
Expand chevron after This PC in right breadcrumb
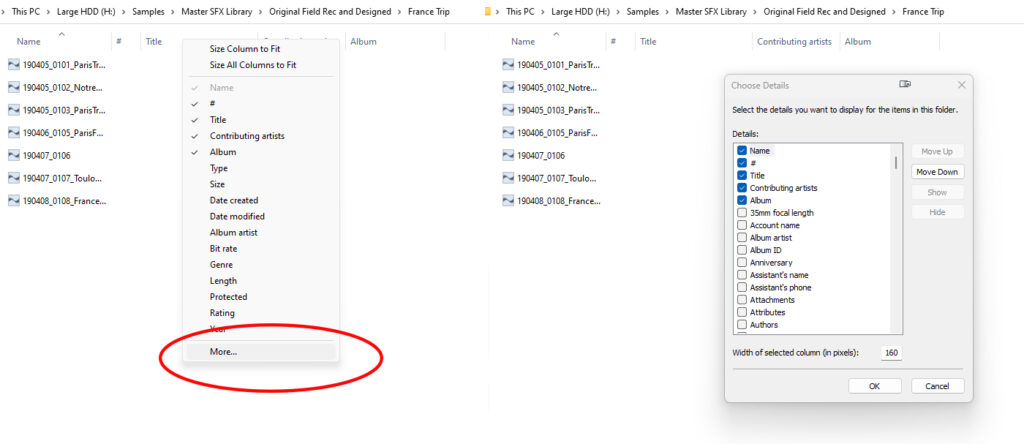click(x=544, y=12)
